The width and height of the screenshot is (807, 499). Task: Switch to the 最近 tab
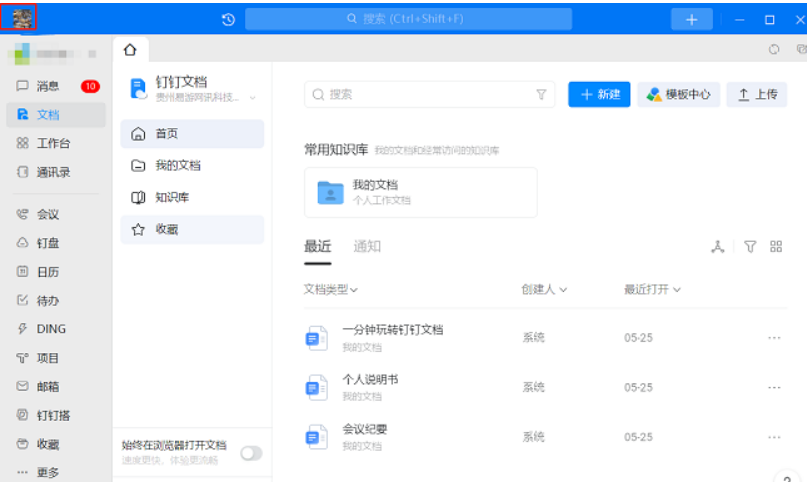[318, 246]
